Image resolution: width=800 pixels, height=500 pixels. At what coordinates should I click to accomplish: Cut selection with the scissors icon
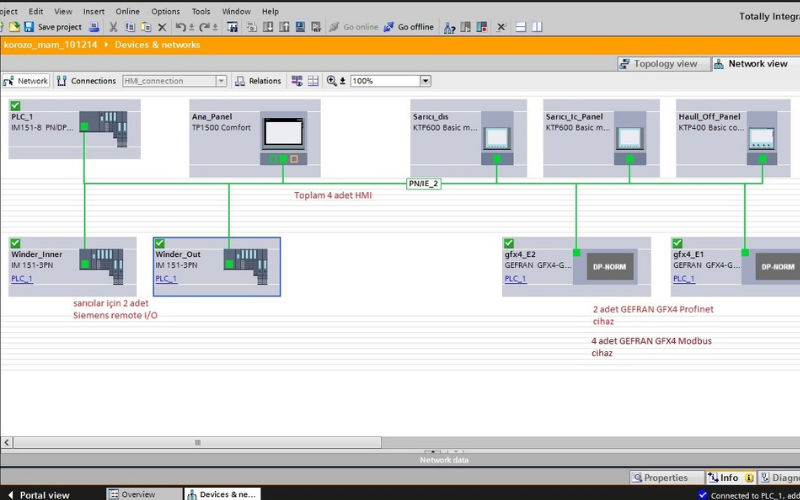[113, 27]
